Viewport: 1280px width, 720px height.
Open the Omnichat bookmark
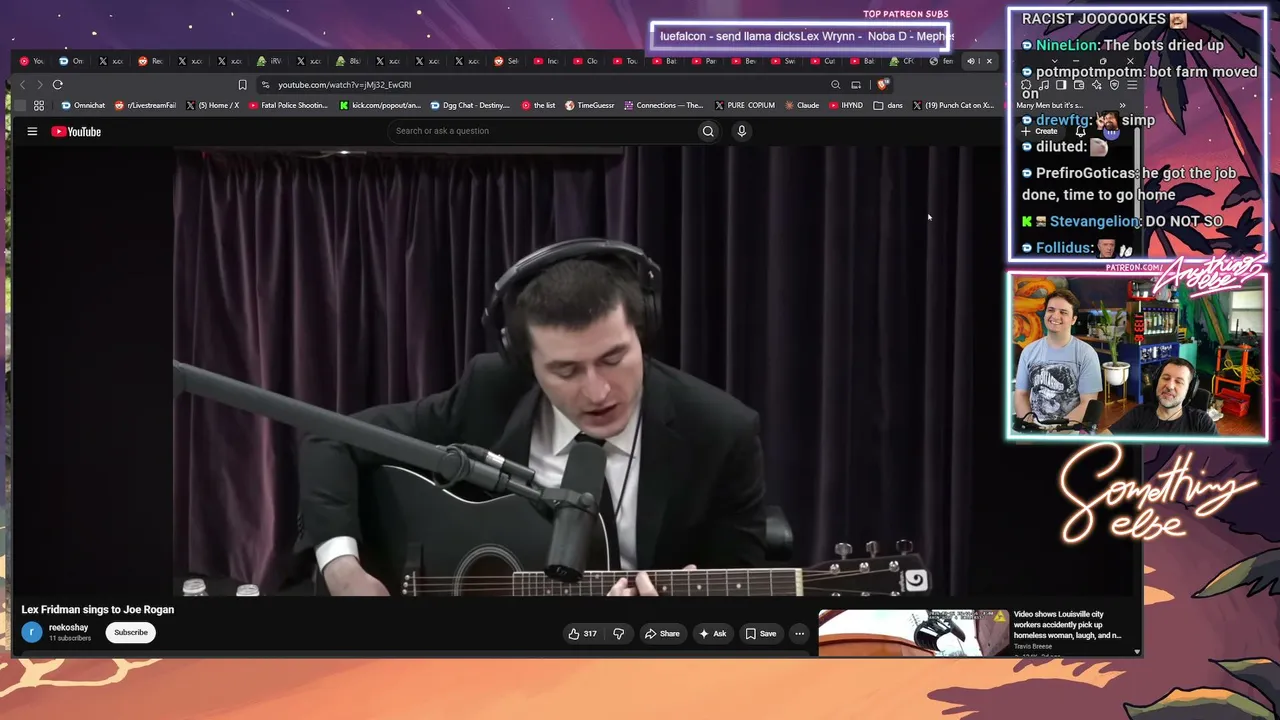click(83, 105)
